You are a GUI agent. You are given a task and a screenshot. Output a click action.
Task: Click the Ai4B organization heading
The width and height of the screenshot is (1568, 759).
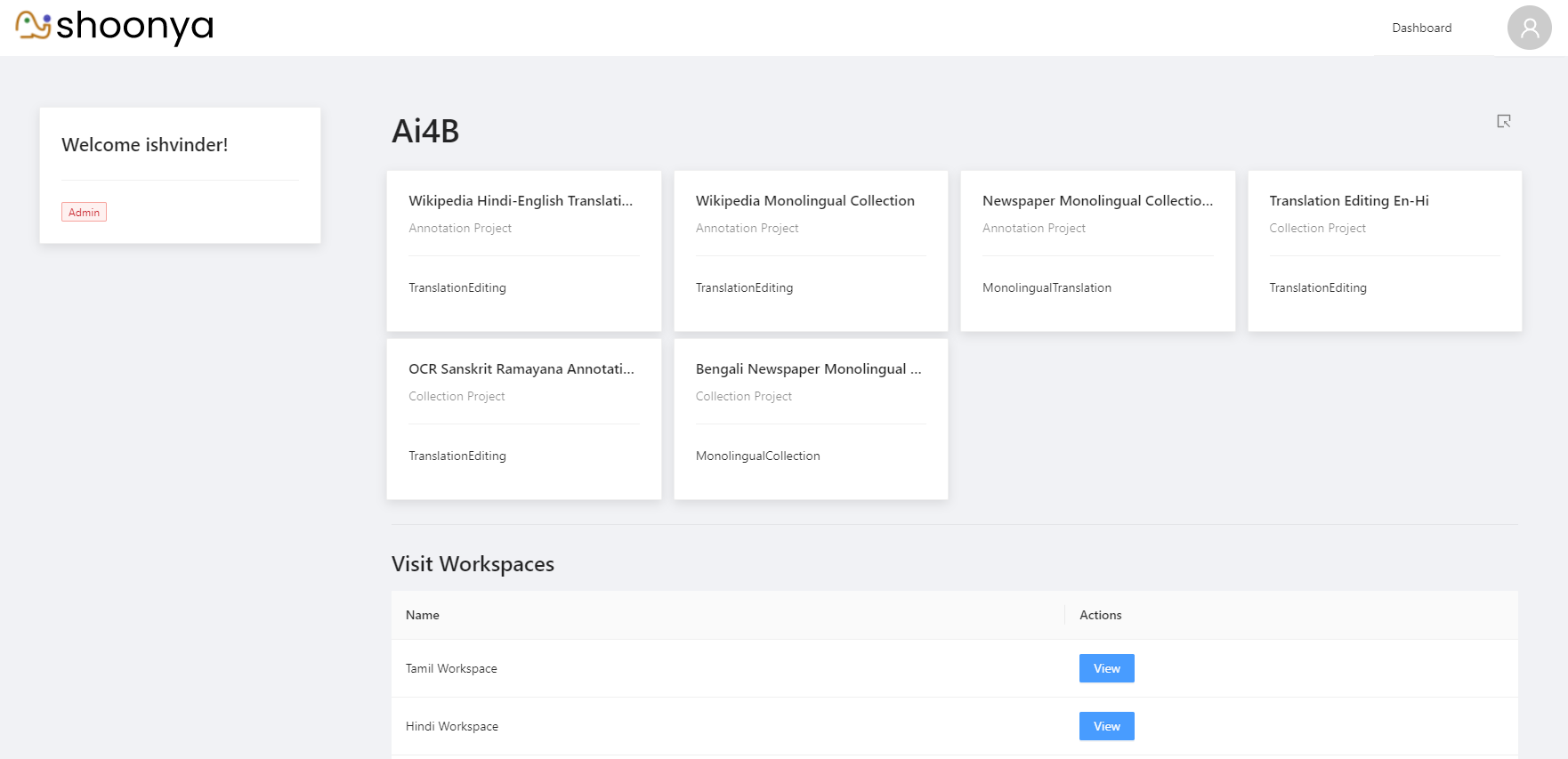[x=425, y=132]
